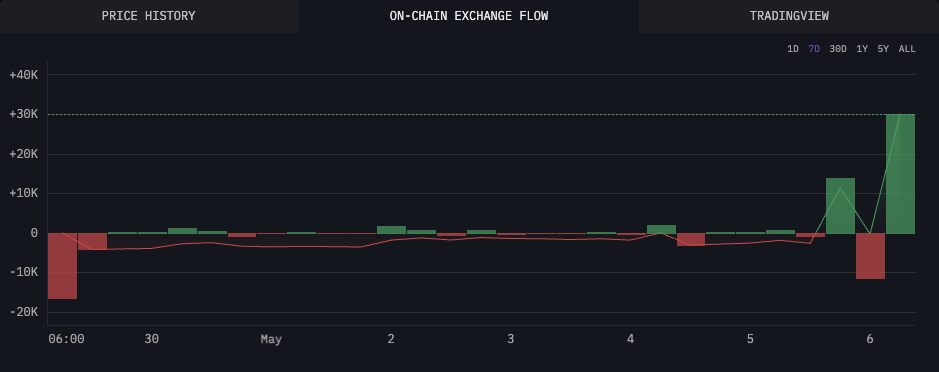
Task: Click the 4 date label on x-axis
Action: 630,339
